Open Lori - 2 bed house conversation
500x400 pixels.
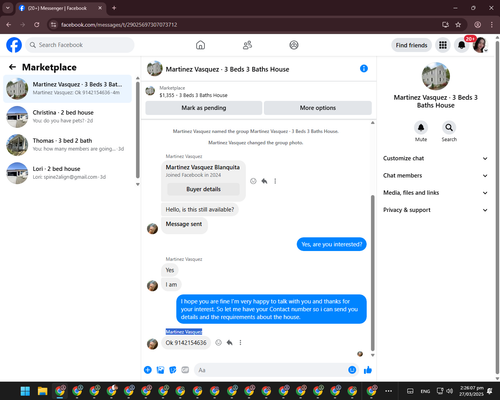coord(67,173)
